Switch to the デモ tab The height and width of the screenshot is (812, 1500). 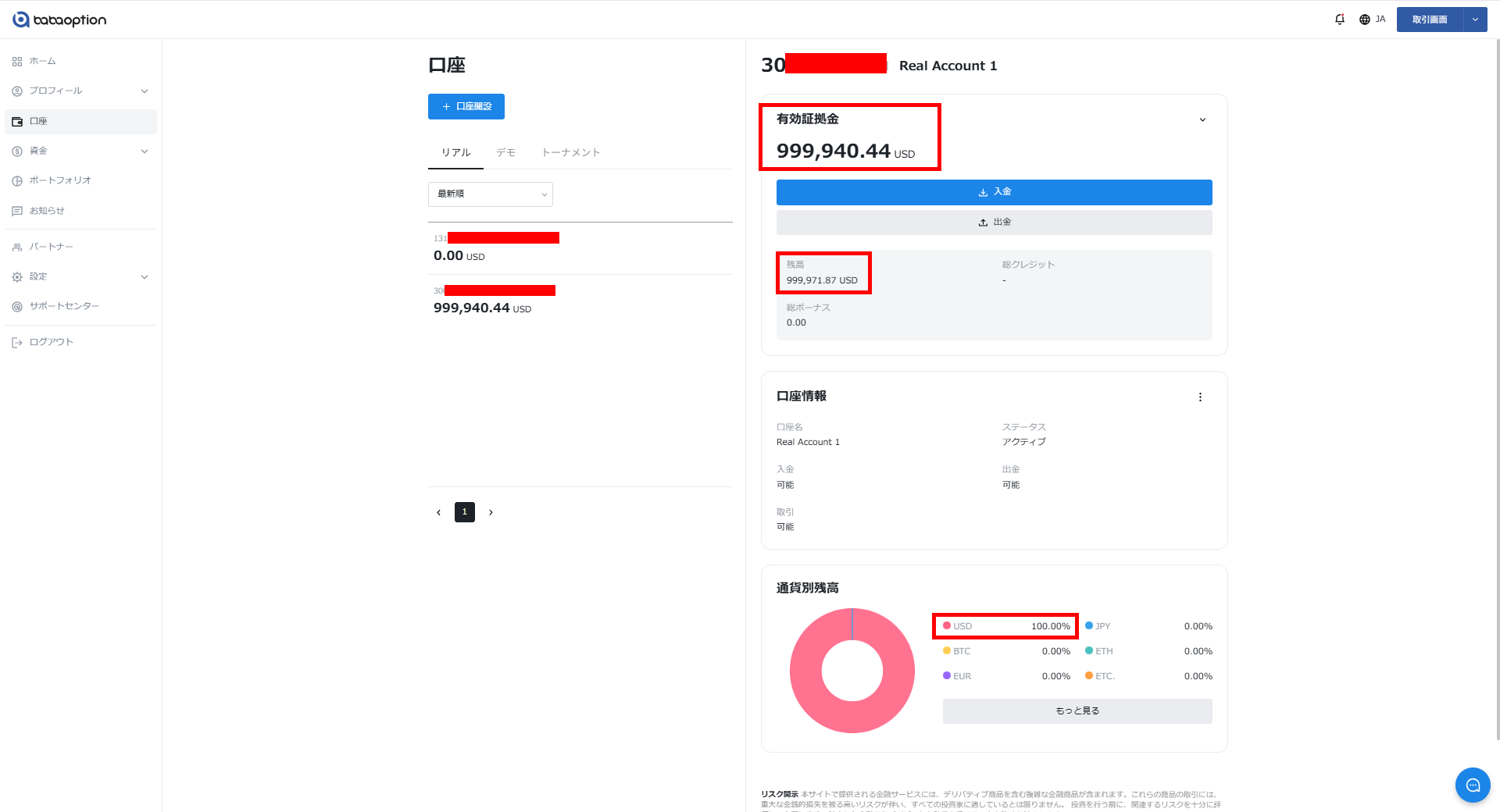pyautogui.click(x=505, y=153)
